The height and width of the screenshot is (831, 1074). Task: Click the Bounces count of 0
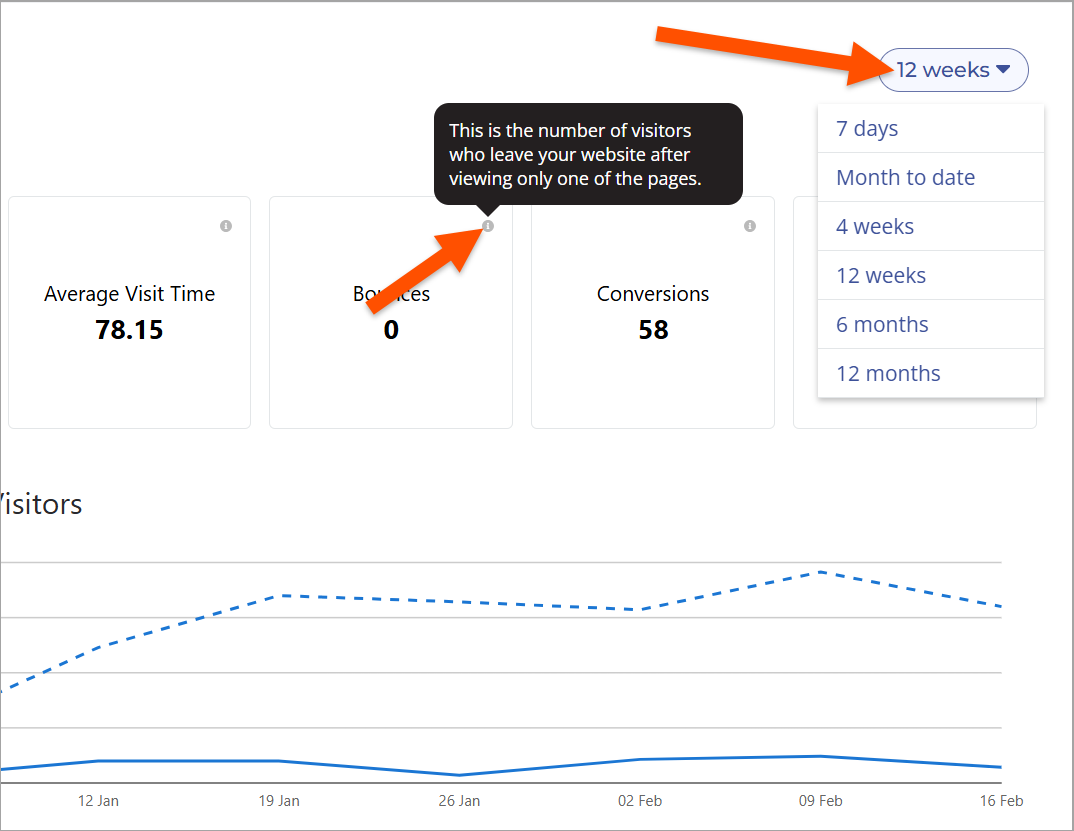(x=391, y=330)
